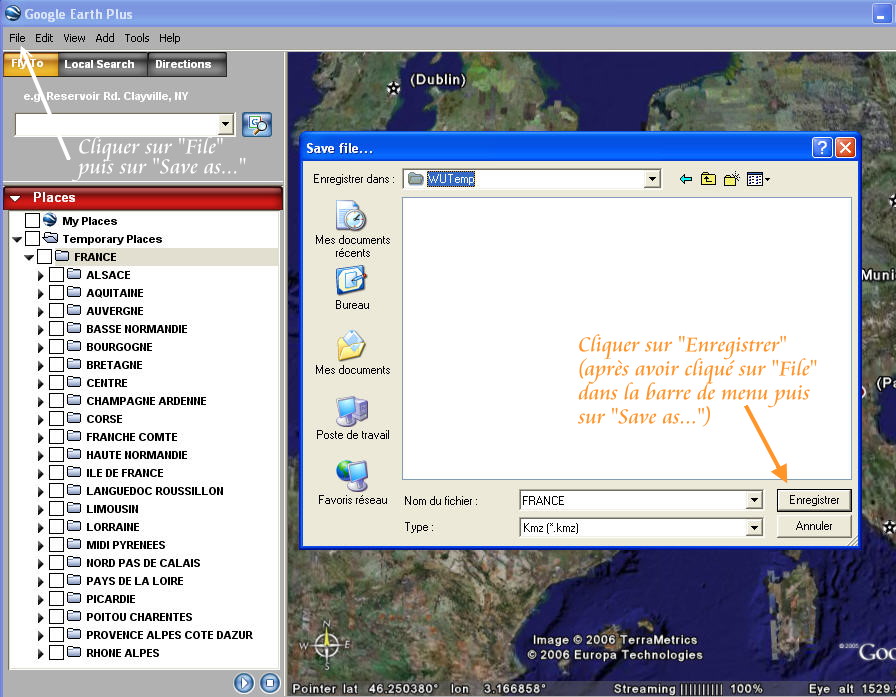Open Poste de travail shortcut
This screenshot has height=697, width=896.
[x=353, y=418]
